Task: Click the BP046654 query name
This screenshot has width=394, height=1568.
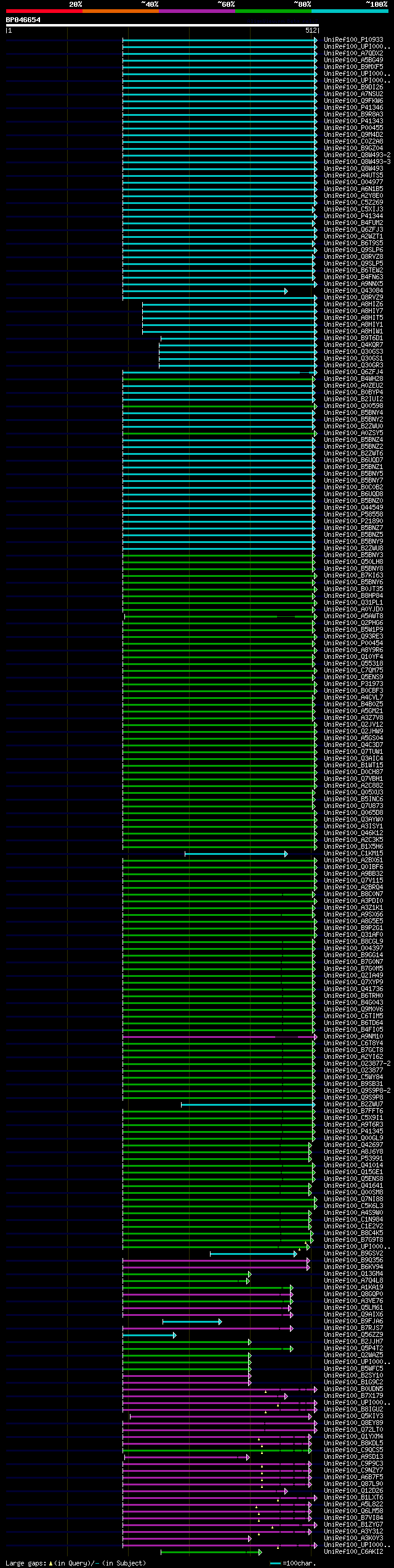Action: point(23,20)
